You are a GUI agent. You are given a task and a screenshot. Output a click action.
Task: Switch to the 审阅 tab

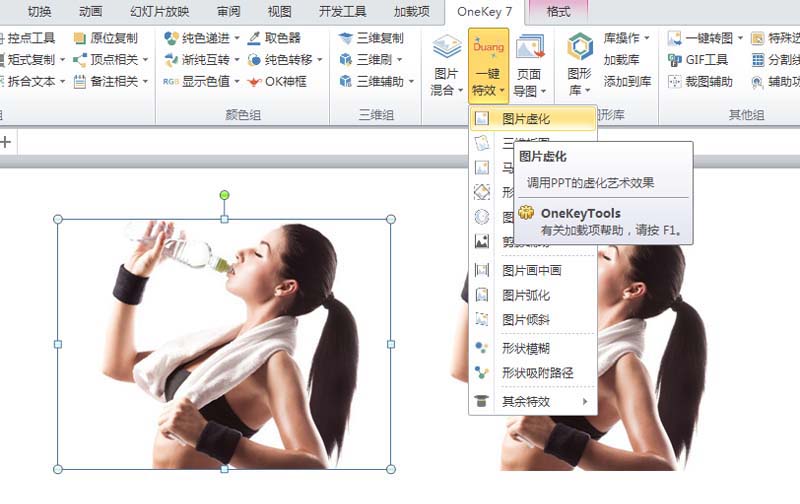(229, 12)
